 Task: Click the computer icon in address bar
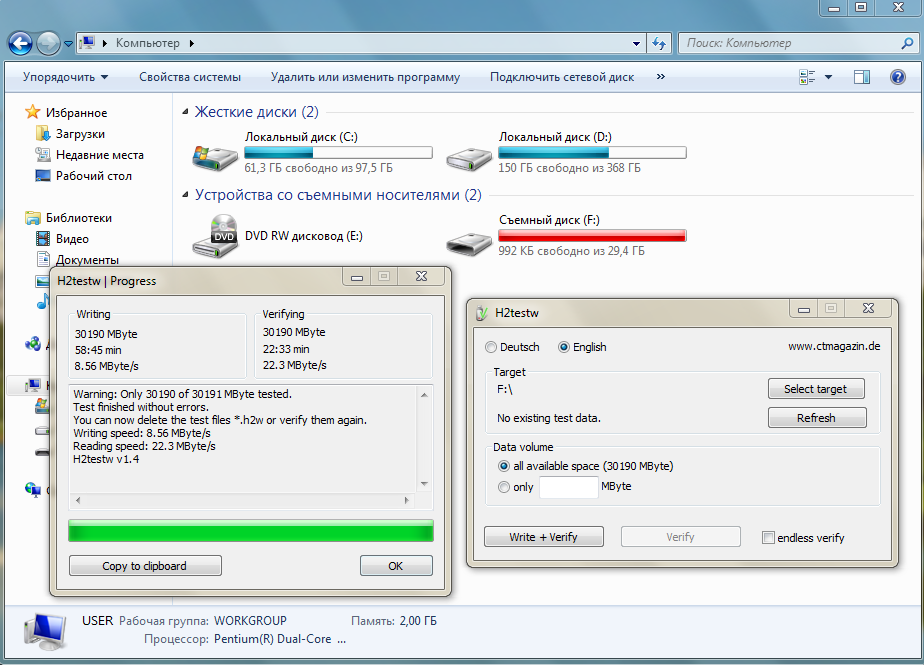[88, 42]
